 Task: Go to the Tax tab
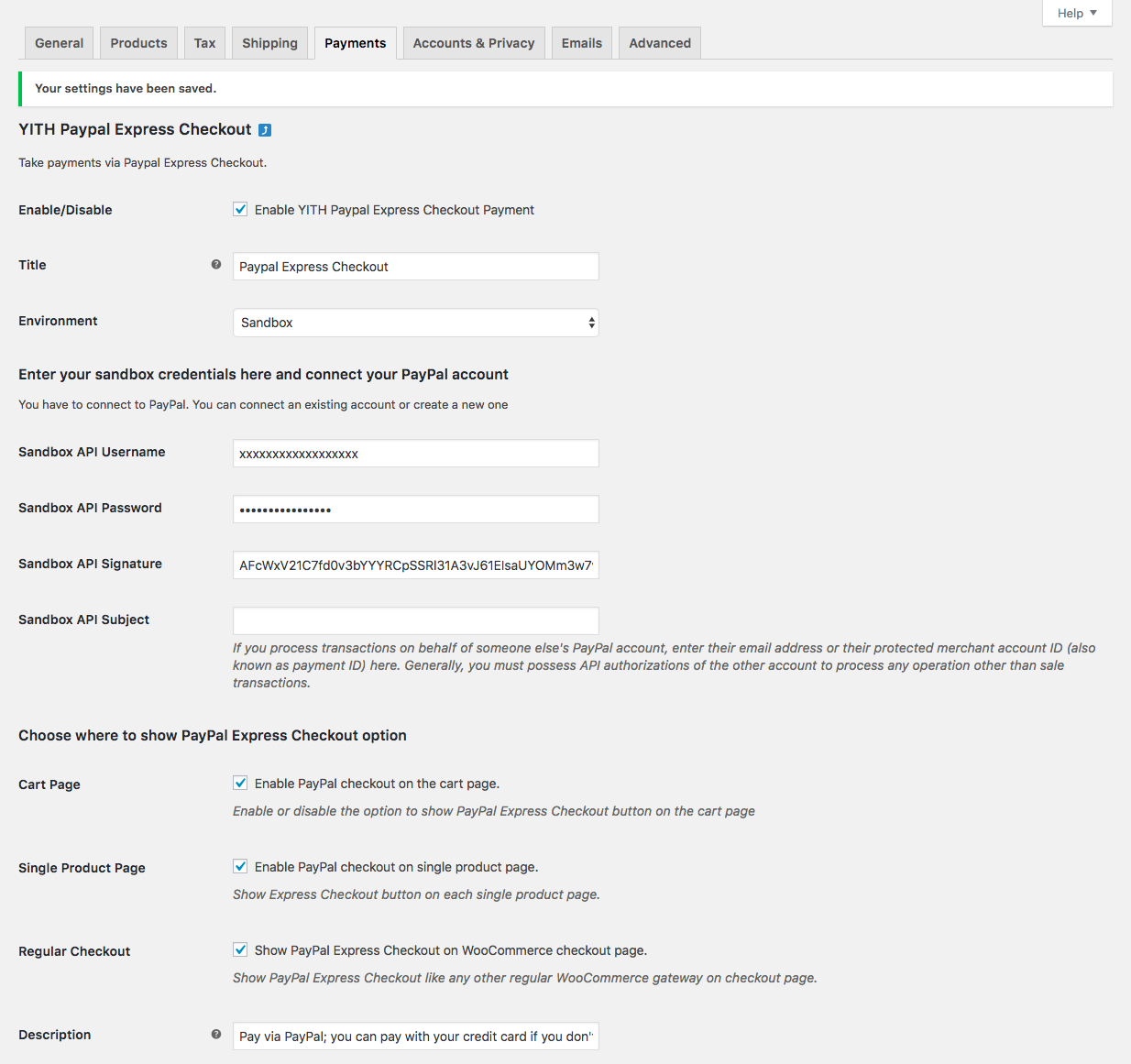(x=205, y=43)
